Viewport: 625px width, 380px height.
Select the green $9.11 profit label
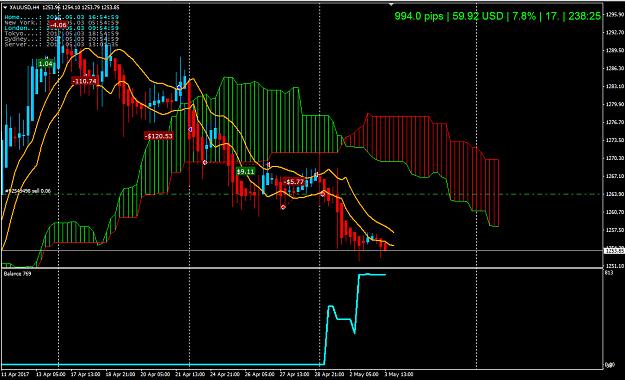click(x=245, y=171)
